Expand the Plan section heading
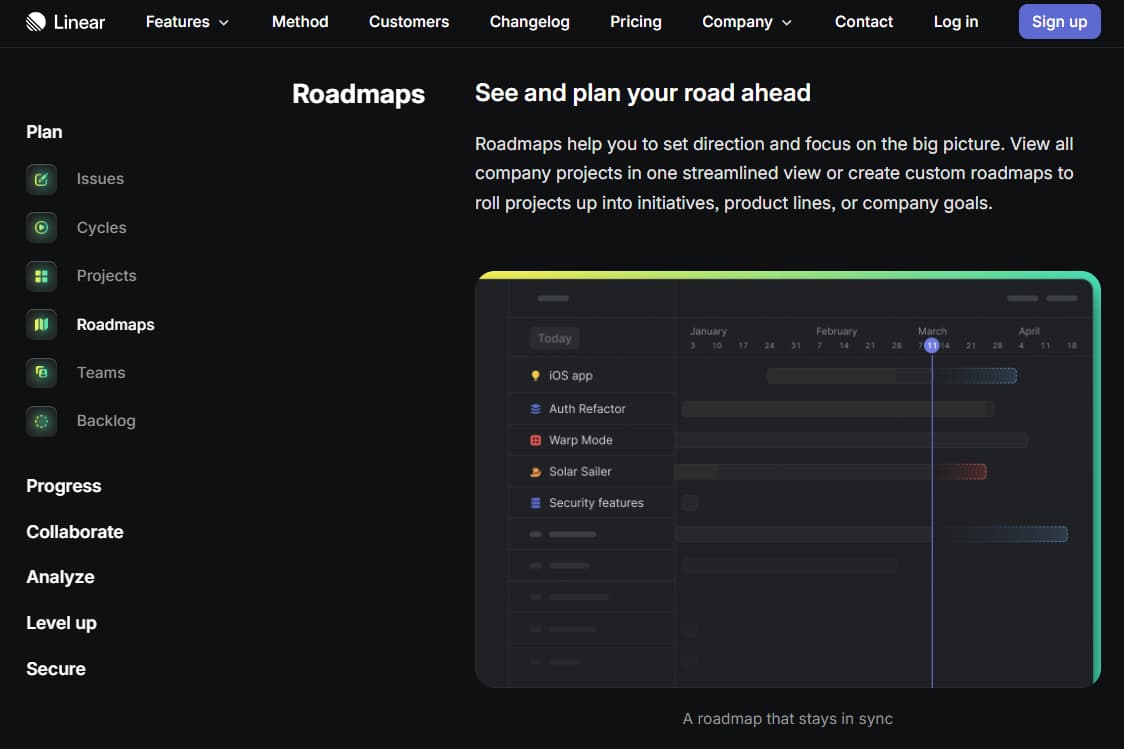The height and width of the screenshot is (749, 1124). (44, 132)
